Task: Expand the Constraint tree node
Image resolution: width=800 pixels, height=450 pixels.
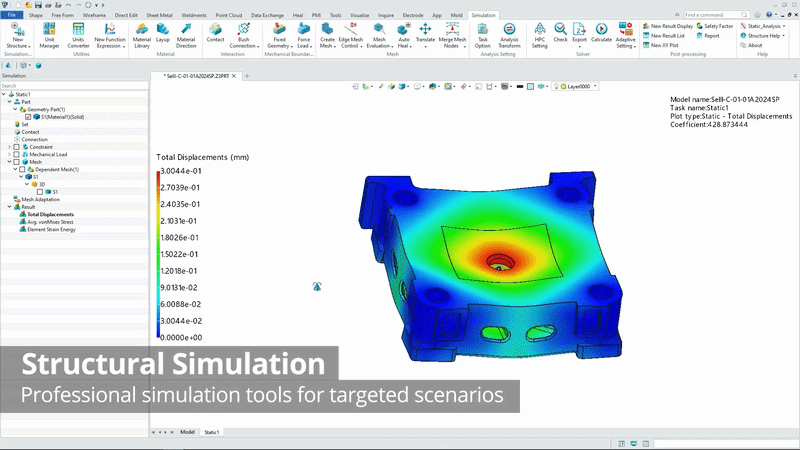Action: click(x=9, y=147)
